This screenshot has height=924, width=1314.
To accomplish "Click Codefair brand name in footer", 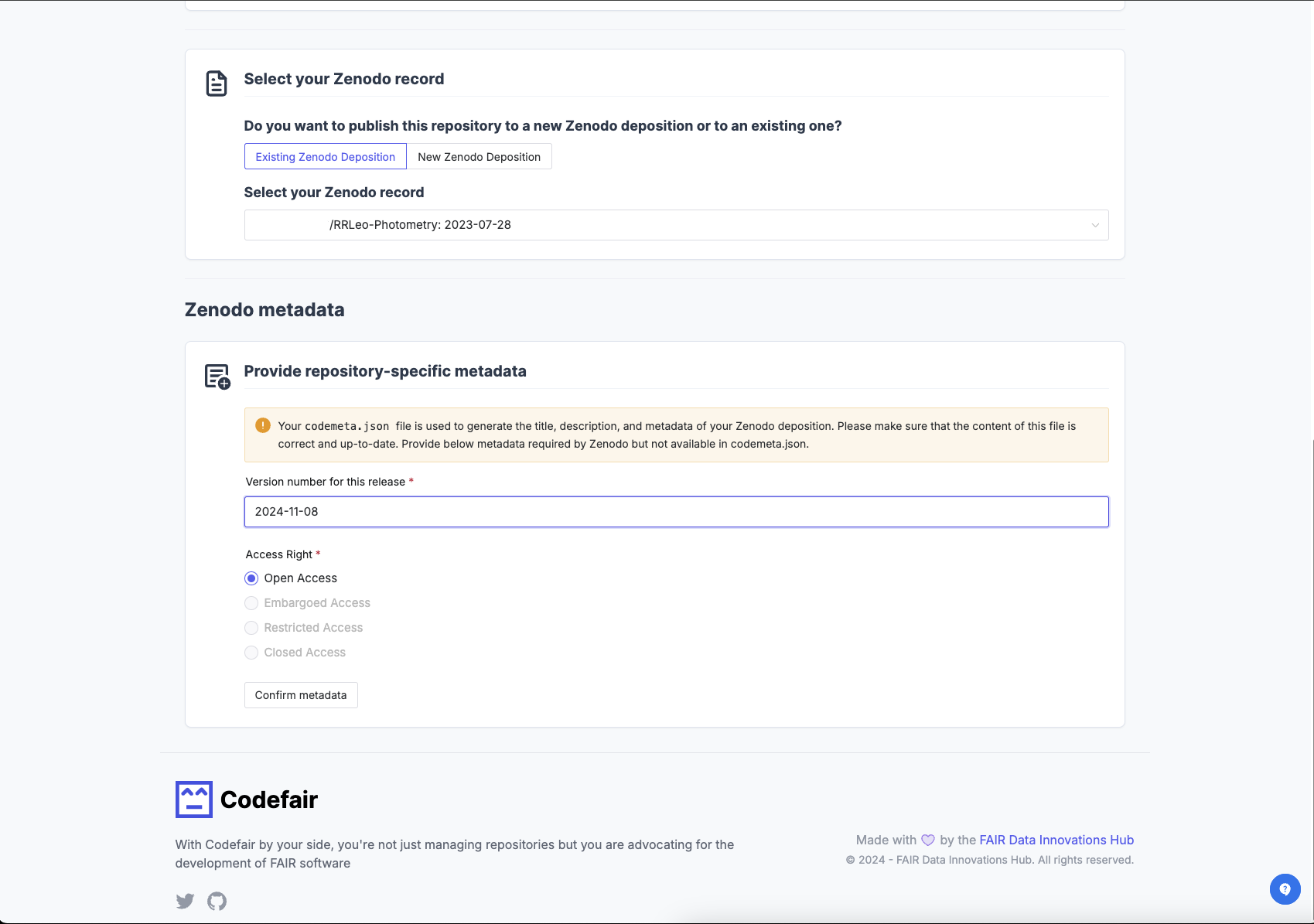I will click(269, 800).
